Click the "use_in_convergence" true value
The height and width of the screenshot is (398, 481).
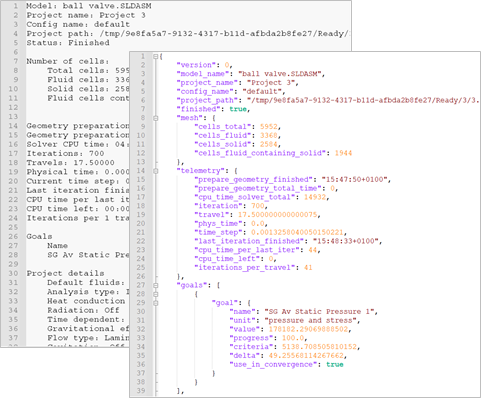[x=335, y=364]
